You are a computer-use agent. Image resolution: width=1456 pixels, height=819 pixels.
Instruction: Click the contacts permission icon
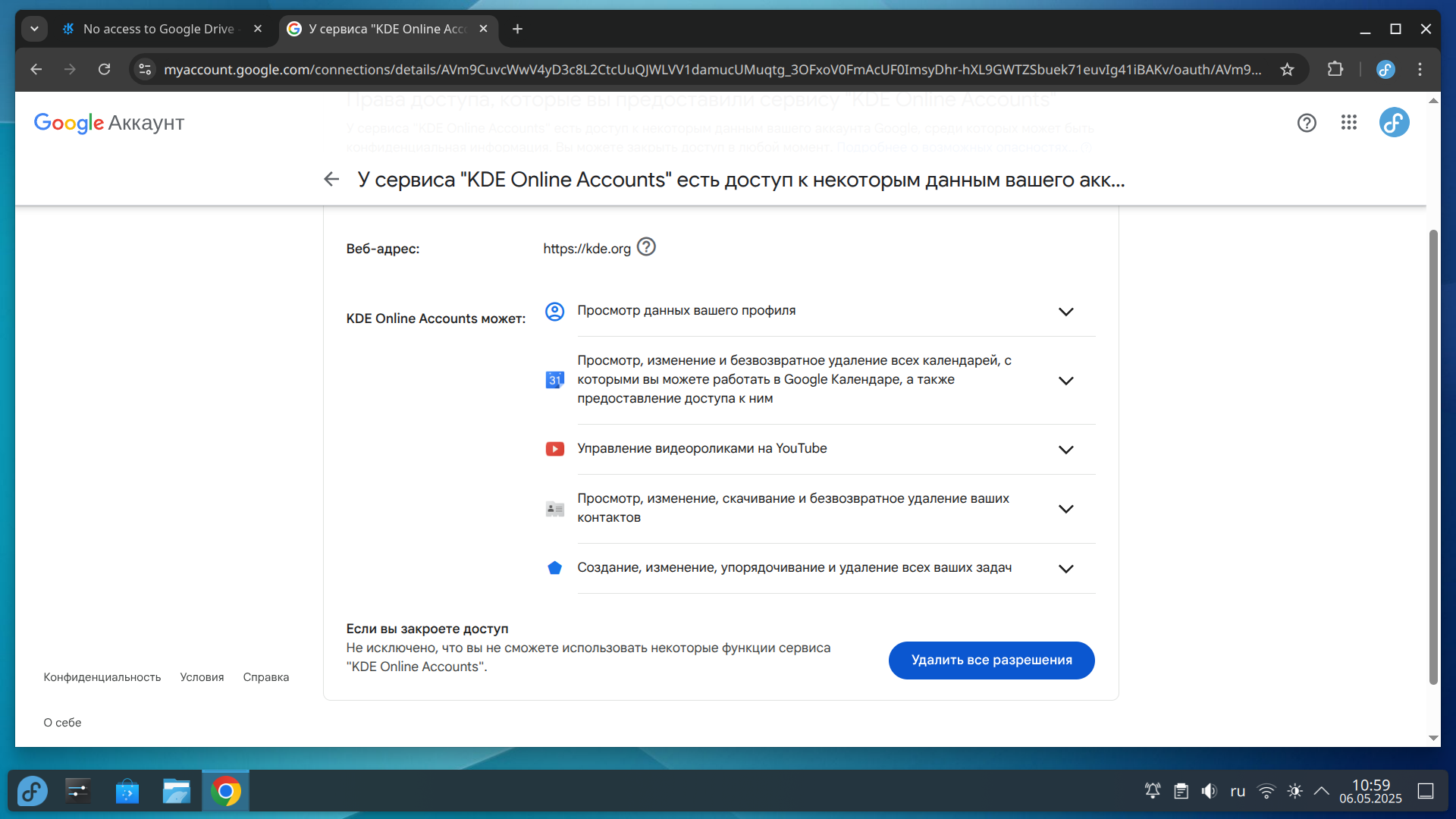tap(555, 509)
